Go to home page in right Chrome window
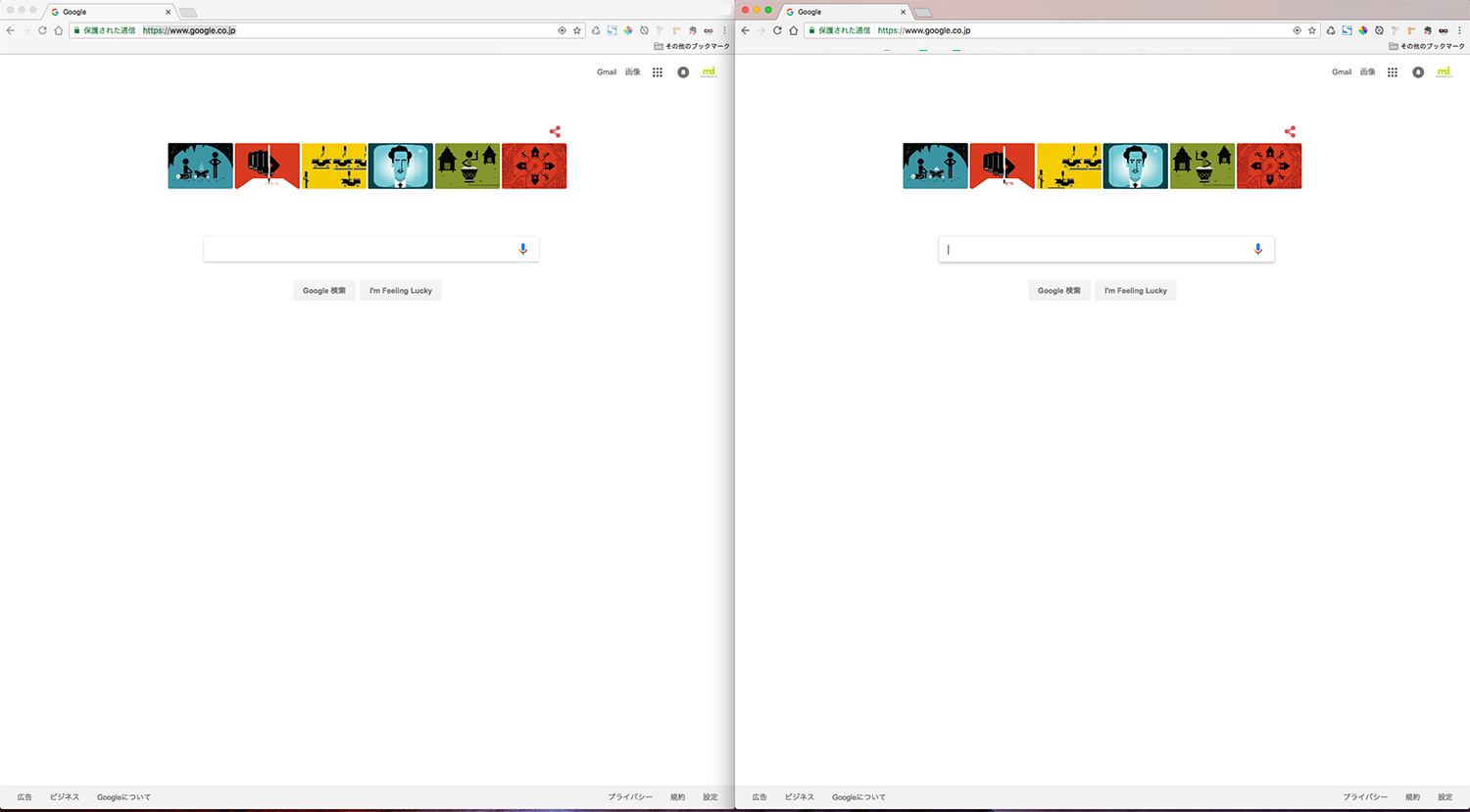This screenshot has height=812, width=1470. 794,30
